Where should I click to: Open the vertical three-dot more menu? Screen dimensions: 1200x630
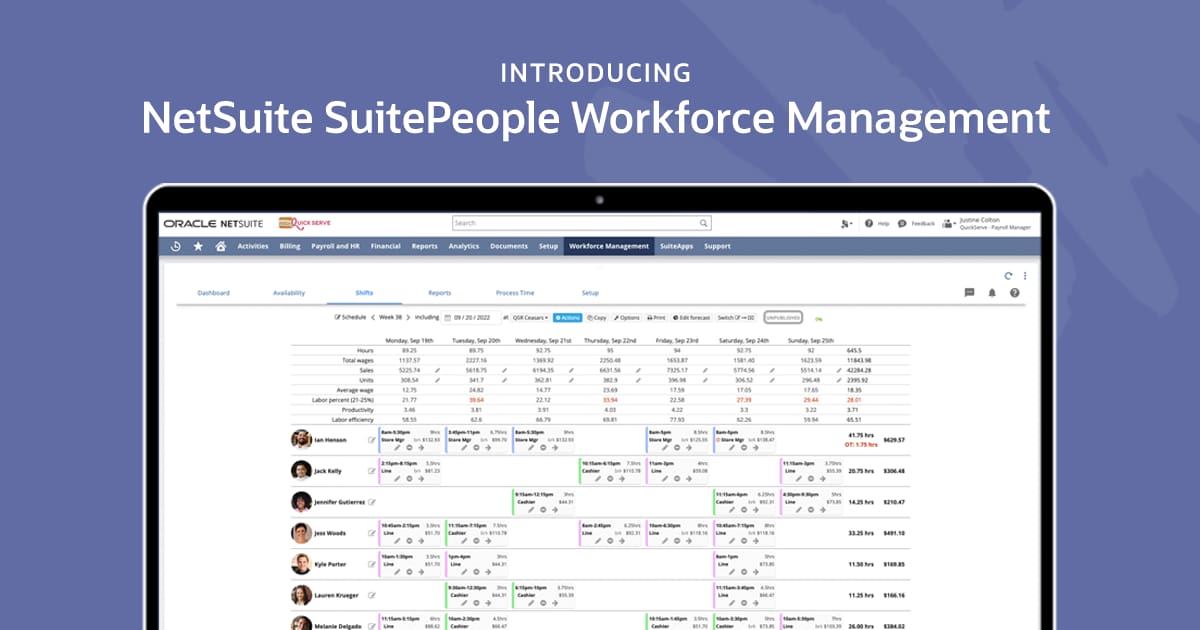pos(1025,275)
